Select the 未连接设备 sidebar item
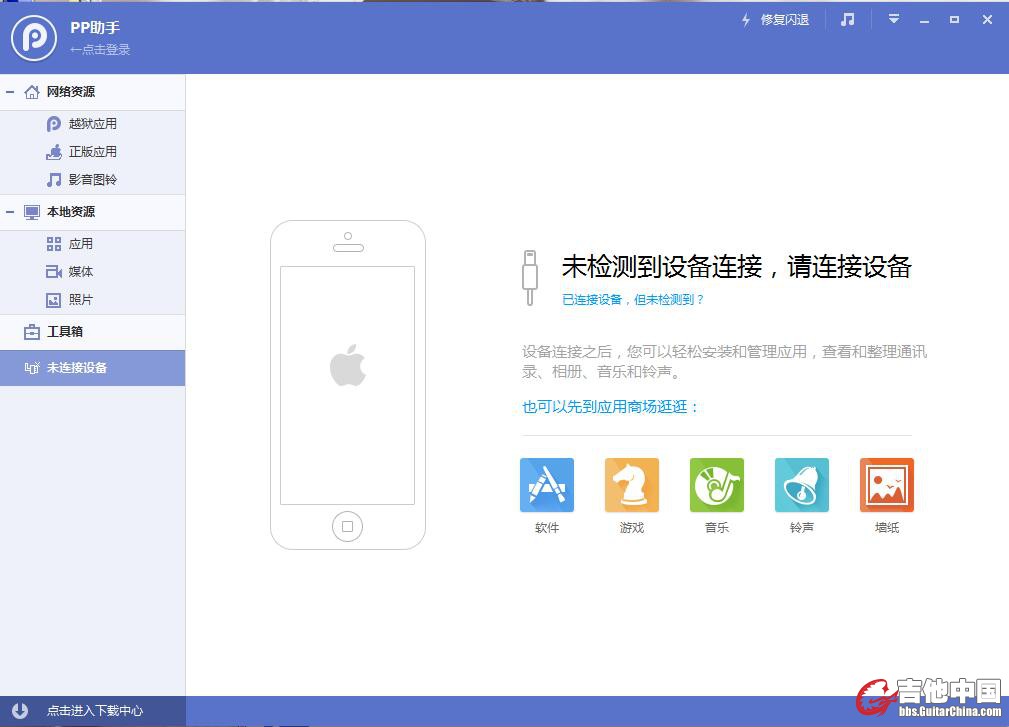Screen dimensions: 1009x727 76,368
